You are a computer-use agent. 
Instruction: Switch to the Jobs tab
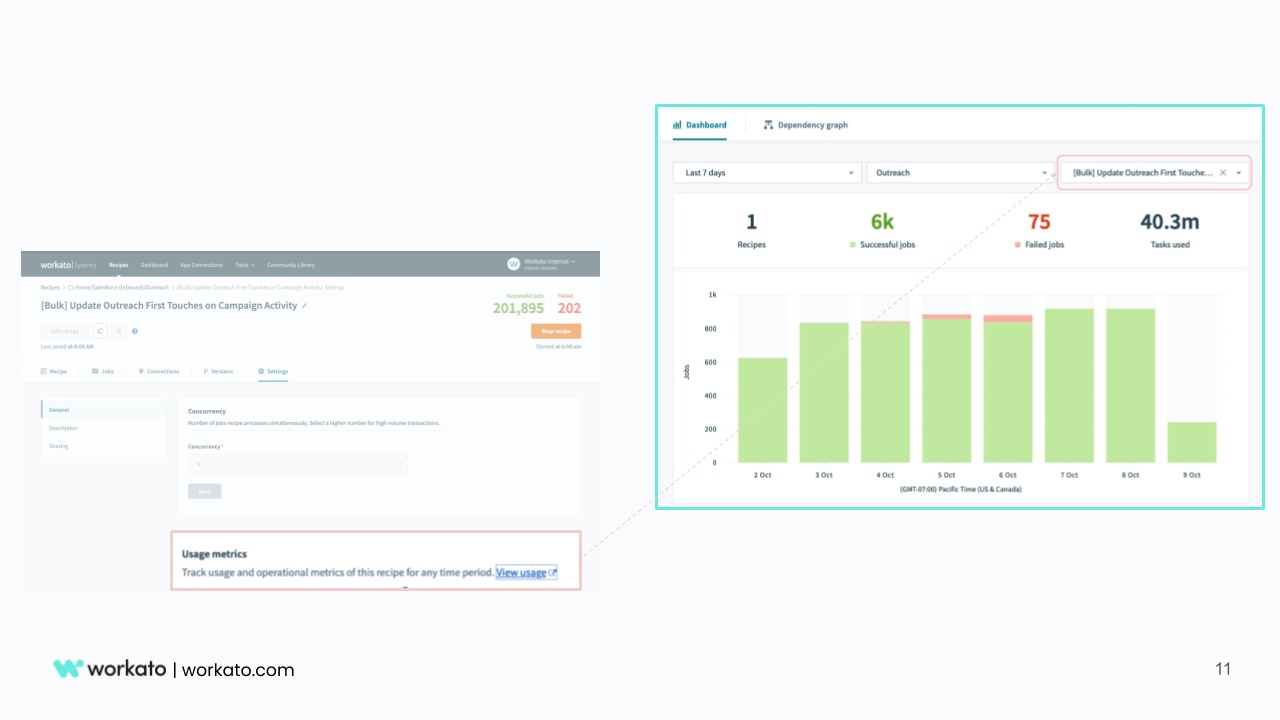coord(102,371)
